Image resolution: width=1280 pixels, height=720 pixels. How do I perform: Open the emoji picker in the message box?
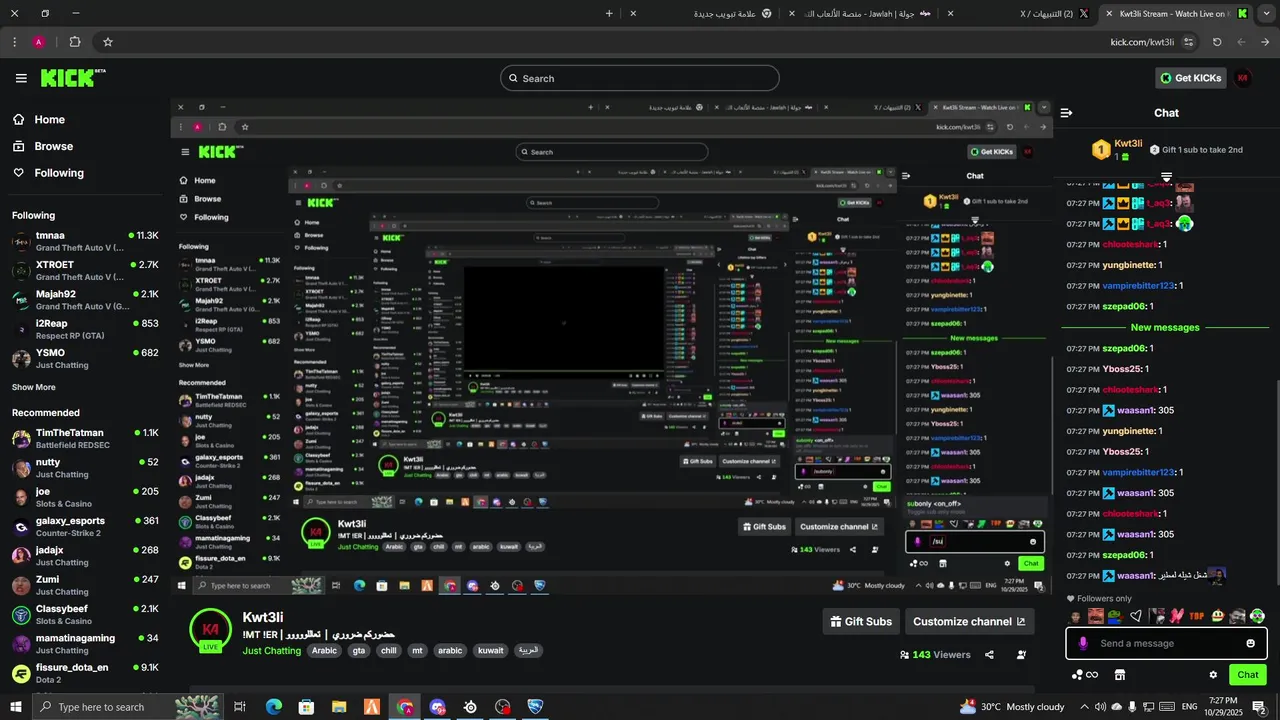coord(1250,643)
